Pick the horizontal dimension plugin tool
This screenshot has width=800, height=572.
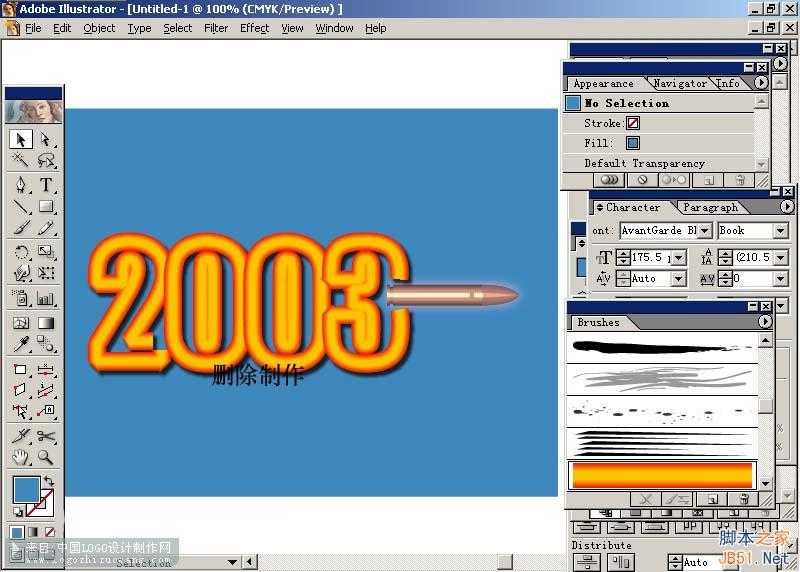pos(46,369)
